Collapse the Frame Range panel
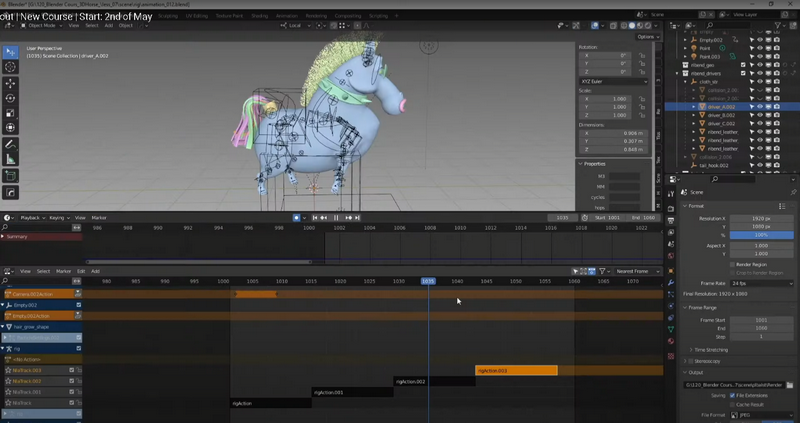This screenshot has width=800, height=423. point(685,308)
